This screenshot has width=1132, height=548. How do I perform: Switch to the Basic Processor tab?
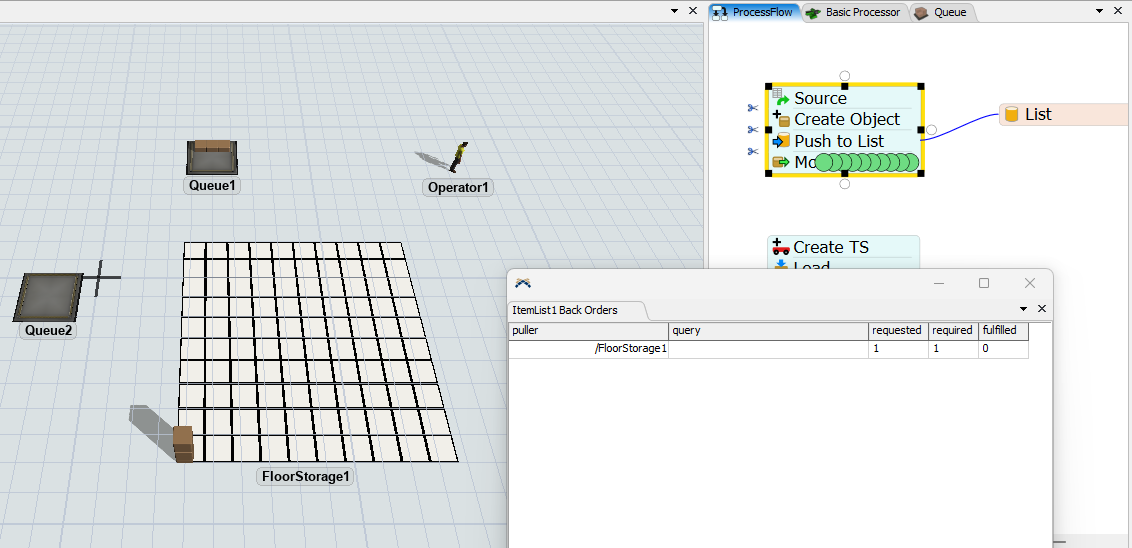pos(853,12)
